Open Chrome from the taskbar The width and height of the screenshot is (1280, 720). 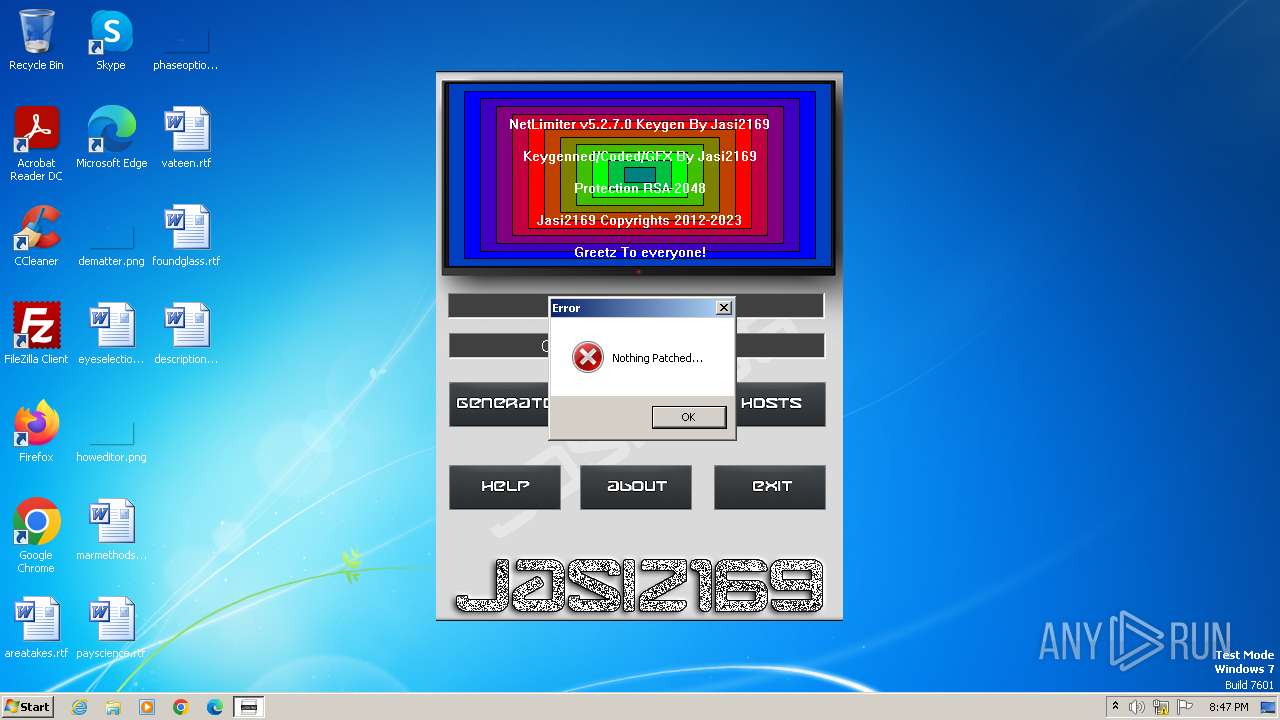tap(181, 707)
